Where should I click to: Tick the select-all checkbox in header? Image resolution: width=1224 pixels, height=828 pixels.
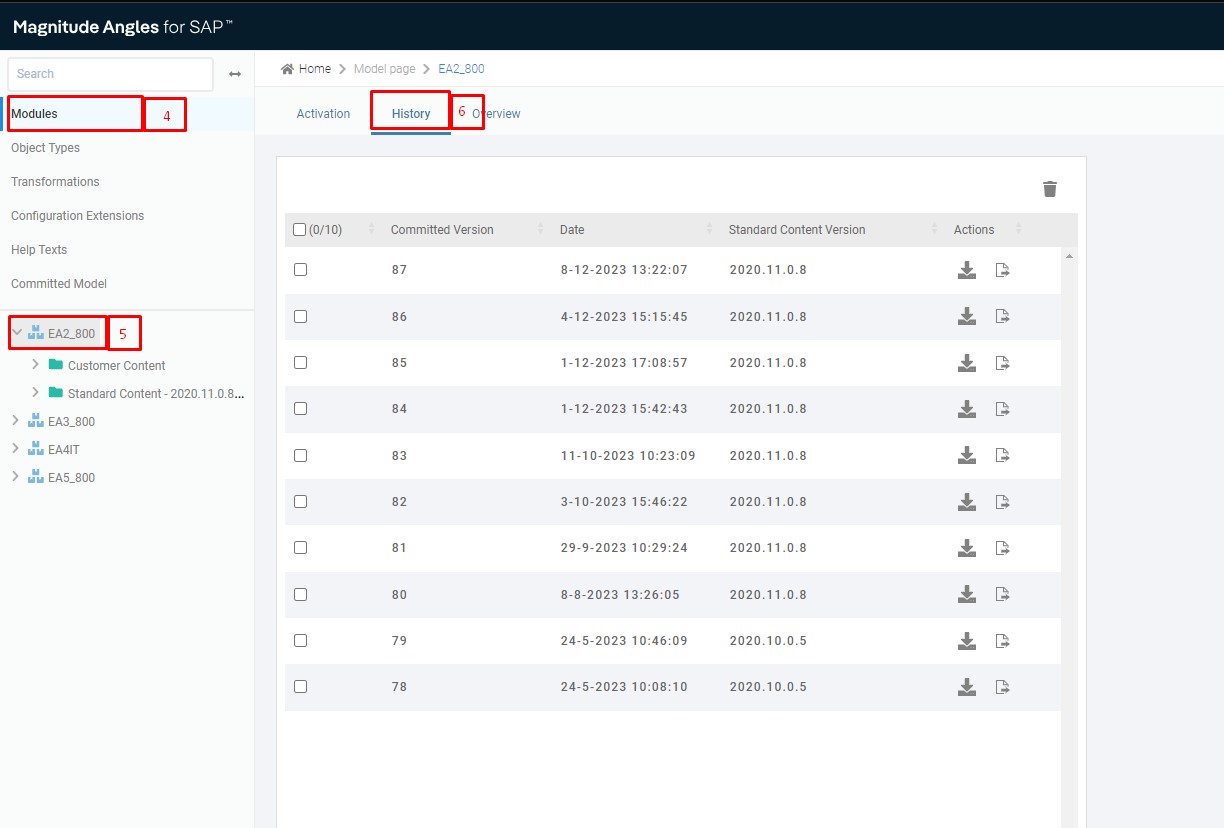(299, 230)
